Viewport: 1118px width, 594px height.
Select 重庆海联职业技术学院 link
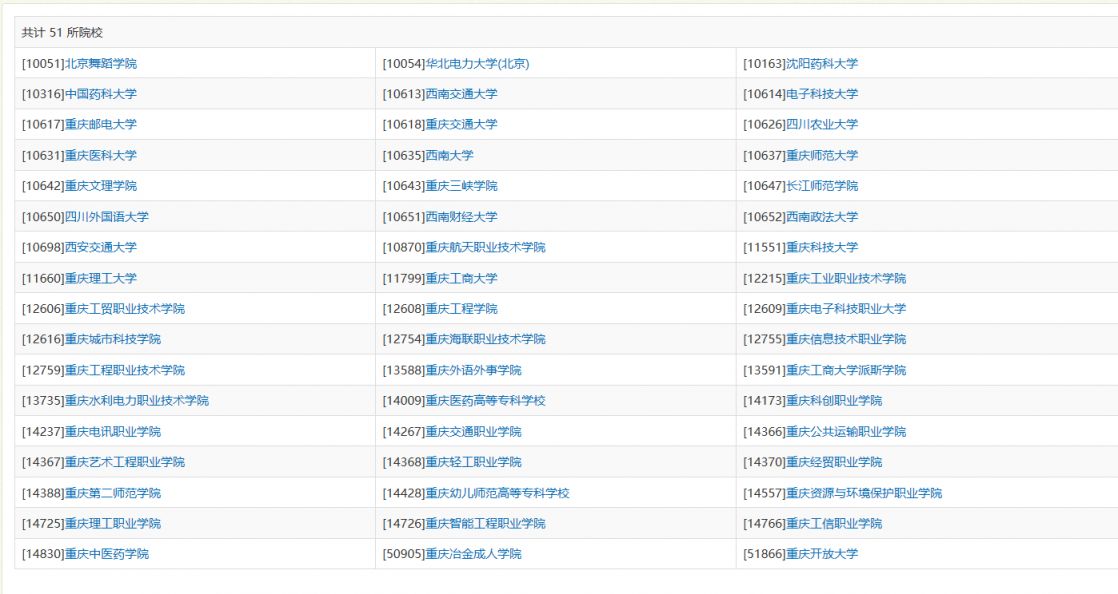point(486,339)
